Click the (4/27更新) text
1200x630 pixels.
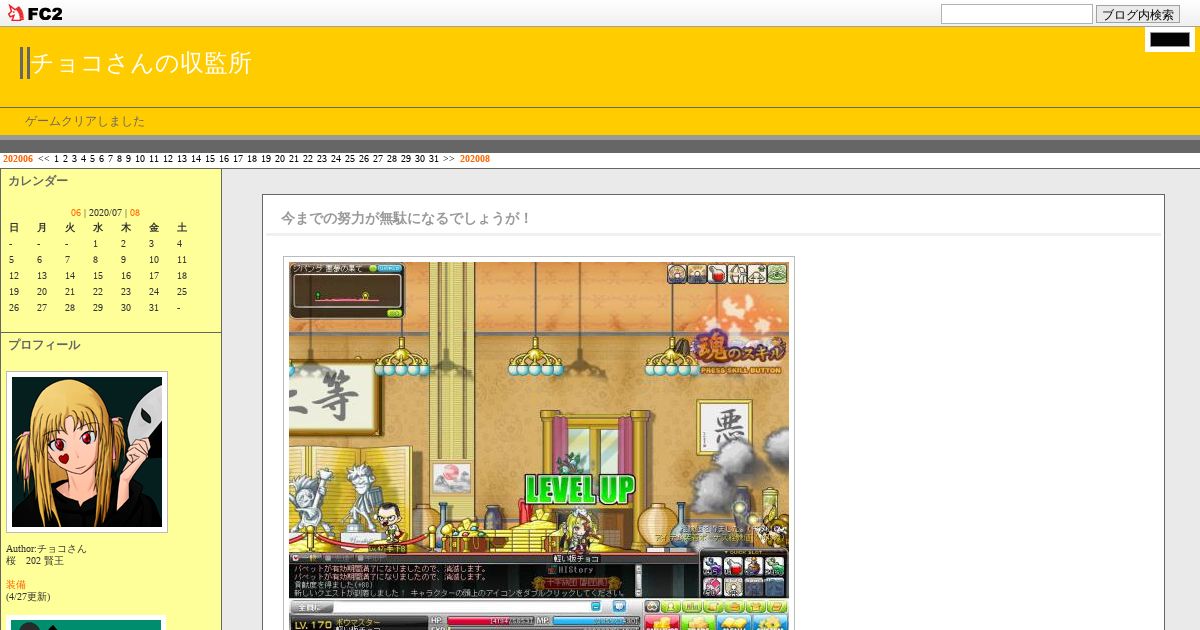pos(28,597)
